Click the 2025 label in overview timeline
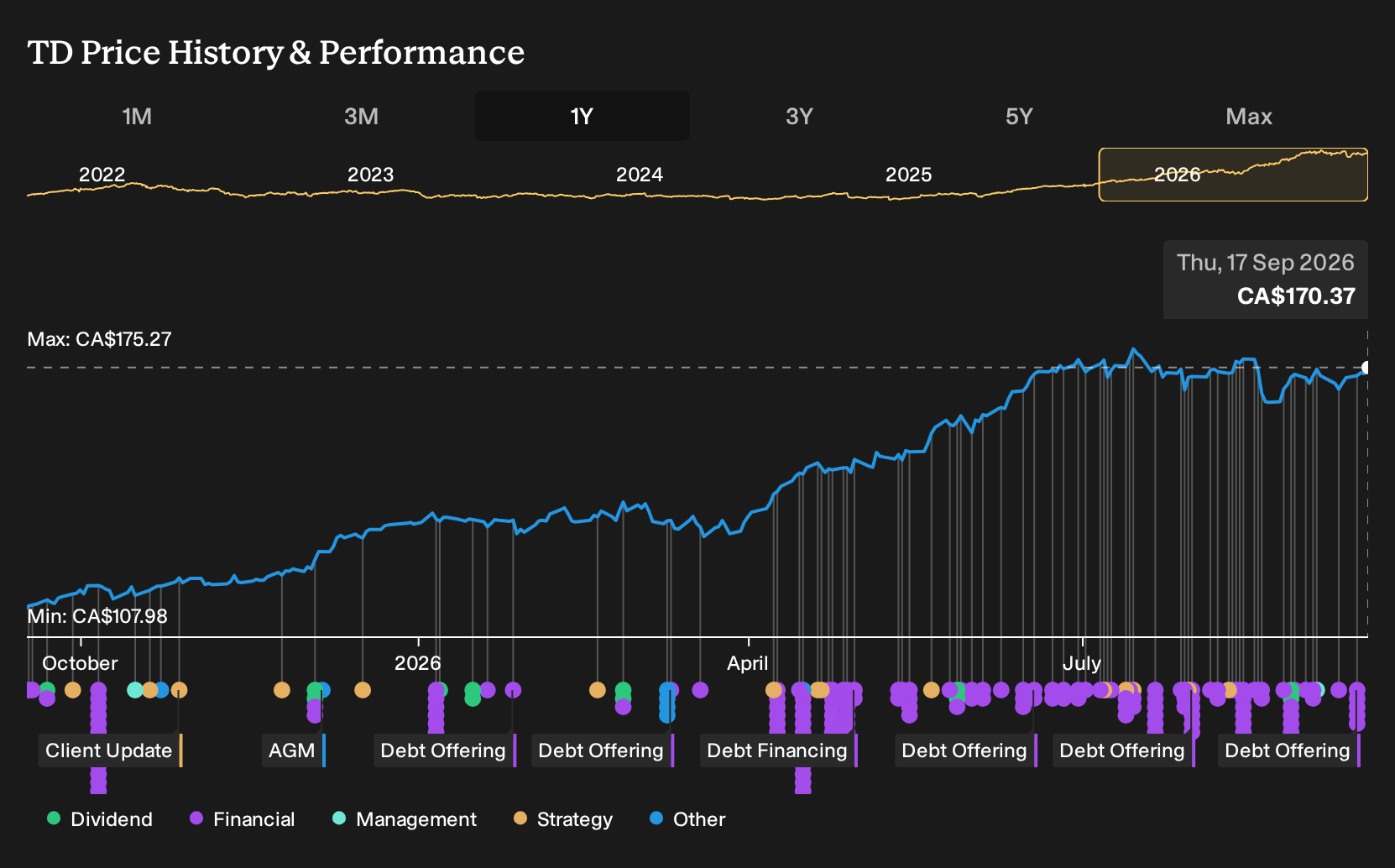The height and width of the screenshot is (868, 1395). [908, 175]
